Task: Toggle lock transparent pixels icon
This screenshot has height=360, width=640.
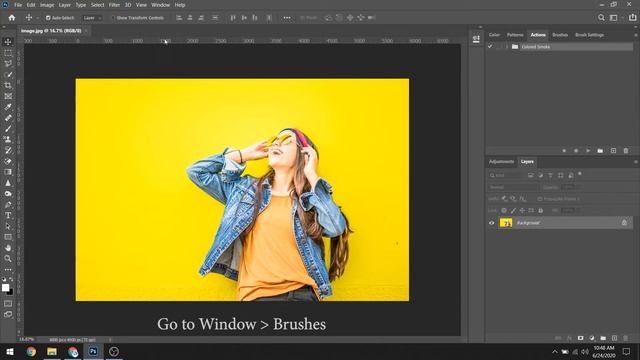Action: coord(504,211)
